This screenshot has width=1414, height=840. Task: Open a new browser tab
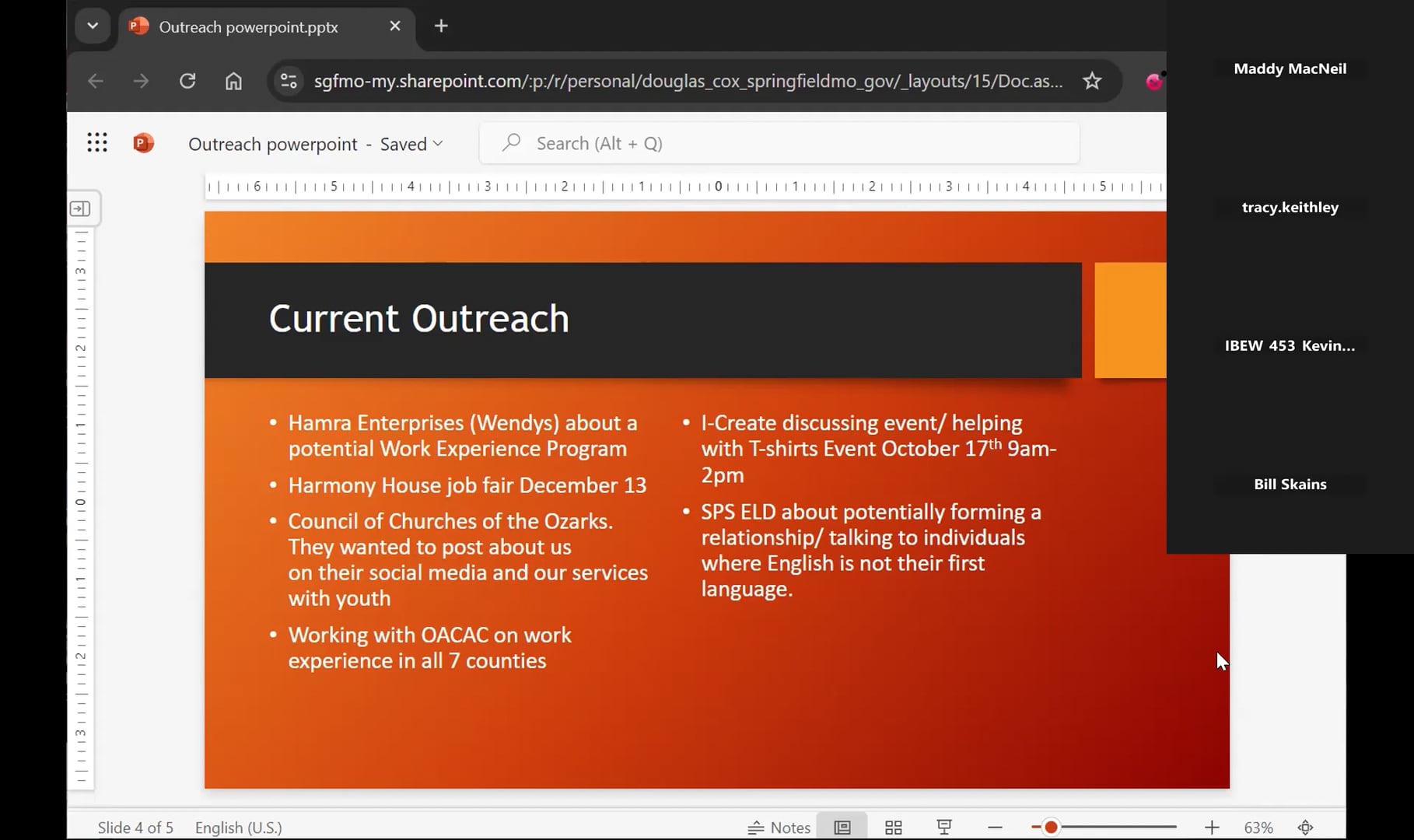[441, 26]
